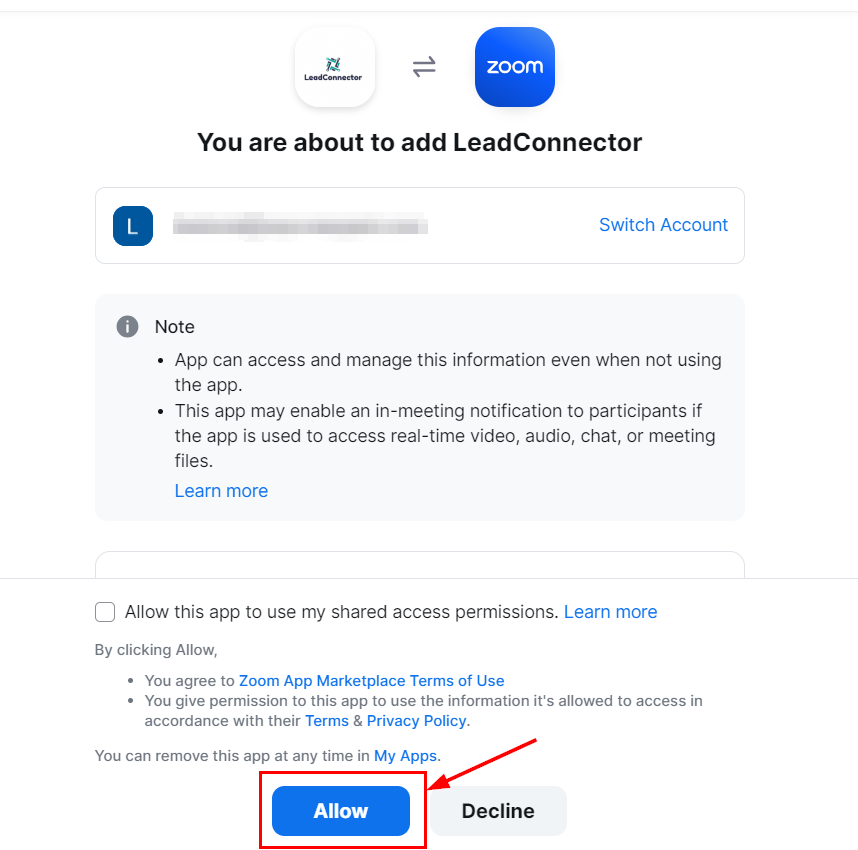Click the connection arrows between the app icons
Image resolution: width=858 pixels, height=850 pixels.
(x=424, y=67)
